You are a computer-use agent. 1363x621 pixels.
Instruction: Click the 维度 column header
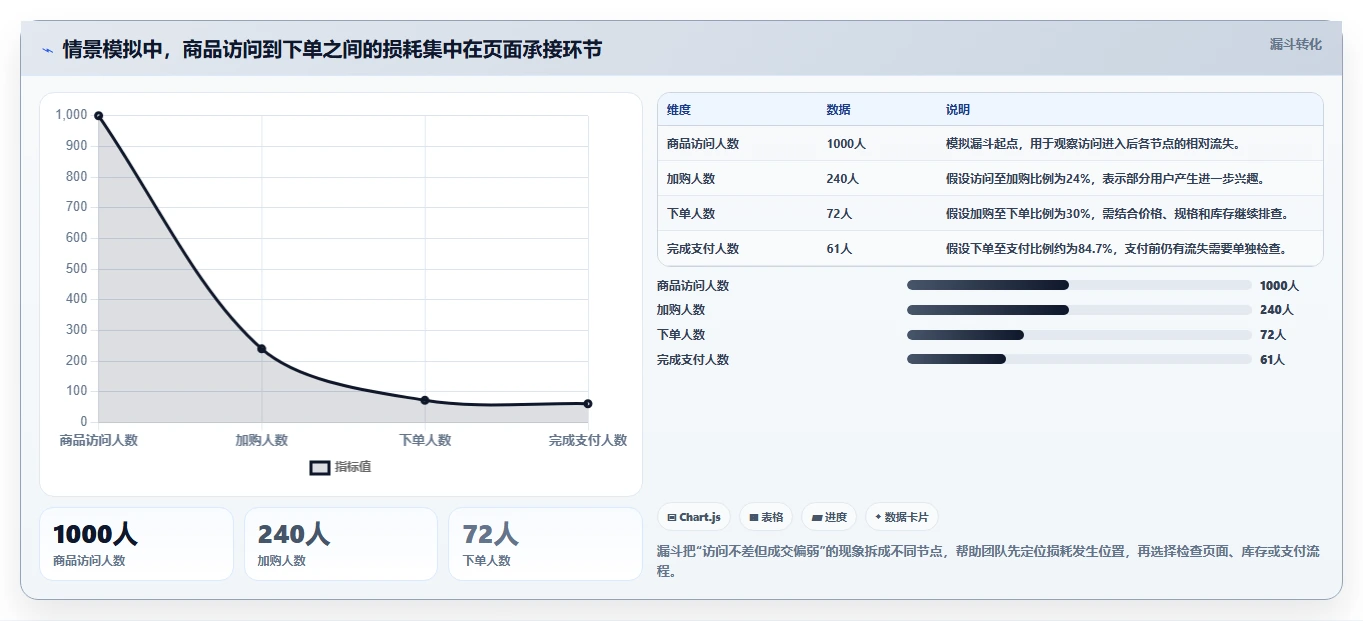point(679,110)
